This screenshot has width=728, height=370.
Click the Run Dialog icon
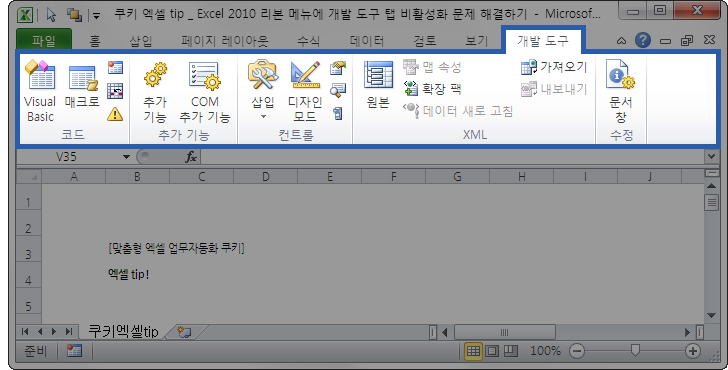click(338, 113)
